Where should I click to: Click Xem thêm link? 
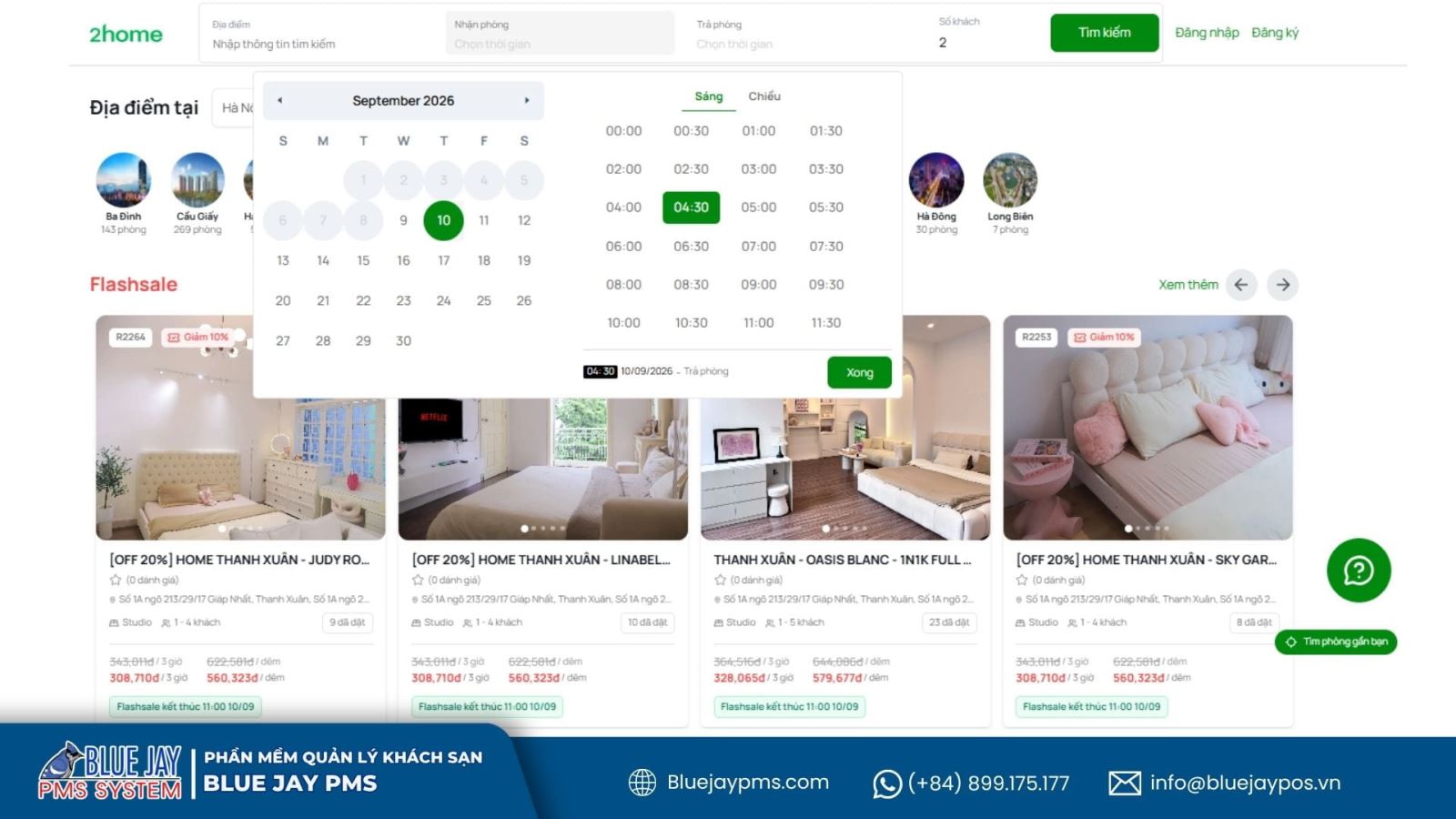pyautogui.click(x=1188, y=285)
